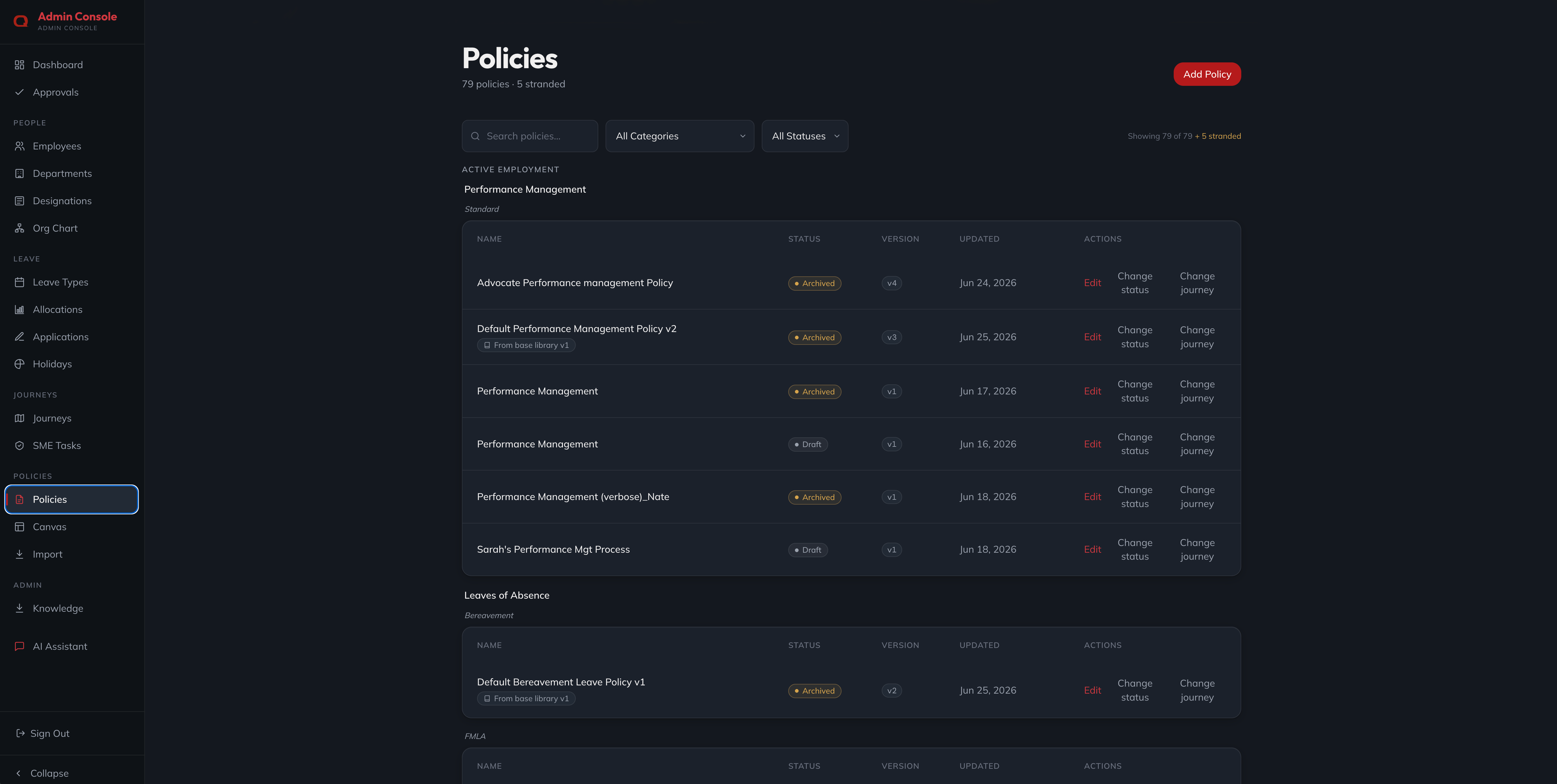1557x784 pixels.
Task: Click the Org Chart icon
Action: pos(19,228)
